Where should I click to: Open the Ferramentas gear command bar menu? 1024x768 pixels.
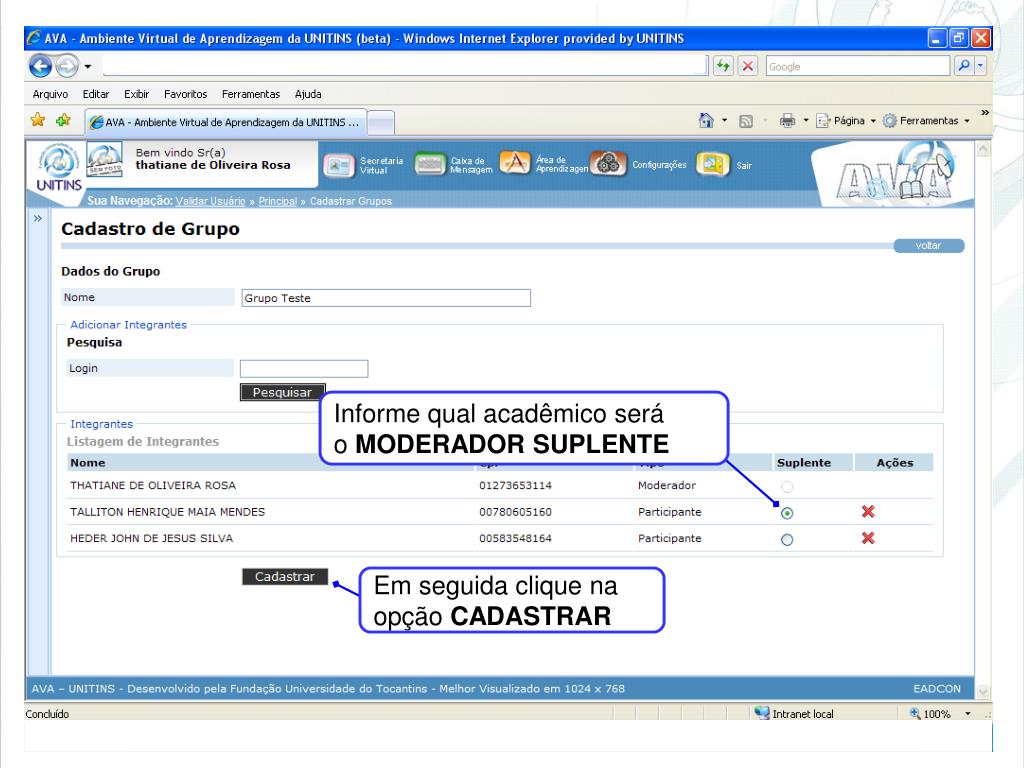(x=926, y=121)
